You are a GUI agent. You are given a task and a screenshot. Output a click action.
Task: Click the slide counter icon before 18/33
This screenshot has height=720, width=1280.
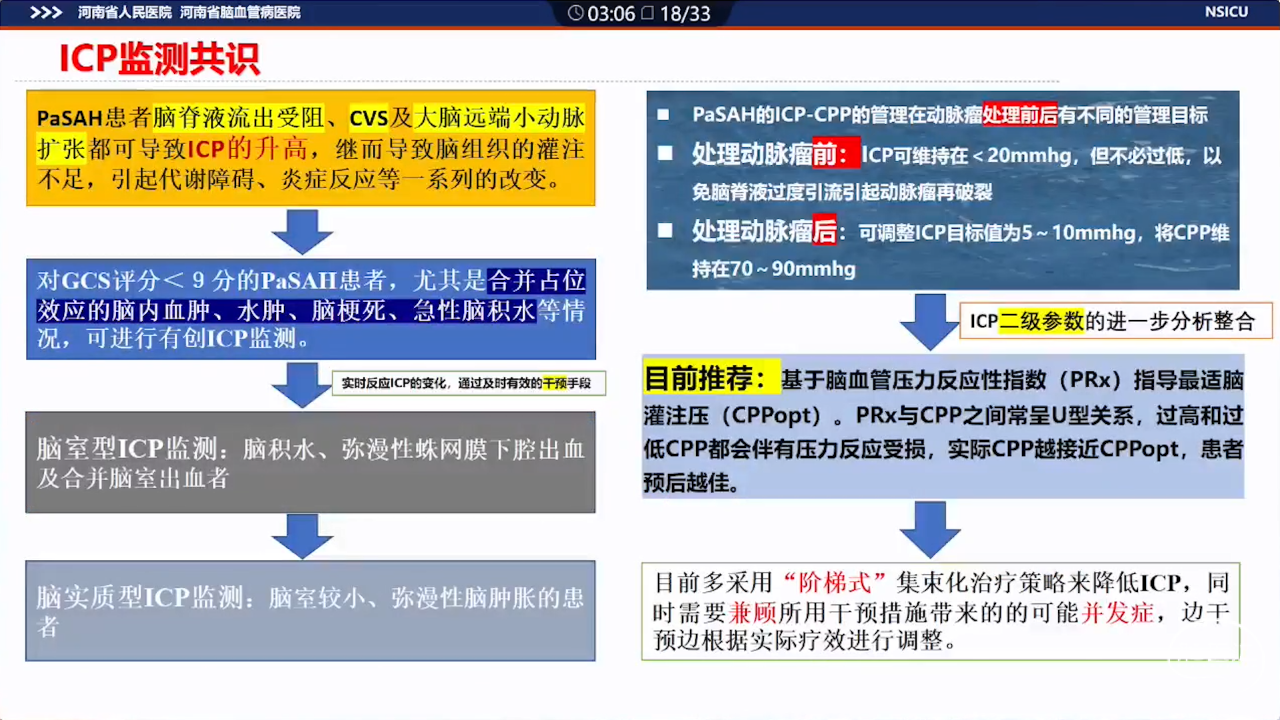click(x=647, y=13)
